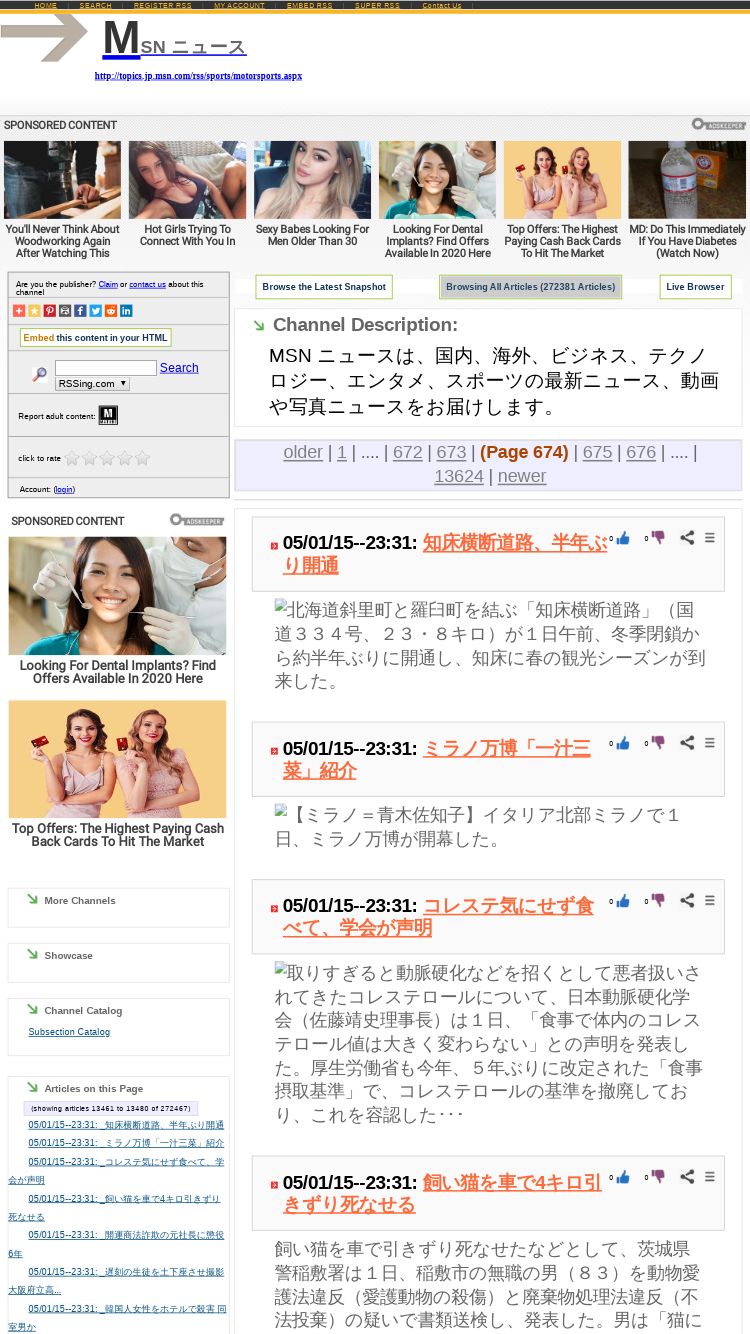This screenshot has height=1334, width=750.
Task: Open Woodworking sponsored ad thumbnail
Action: (x=62, y=180)
